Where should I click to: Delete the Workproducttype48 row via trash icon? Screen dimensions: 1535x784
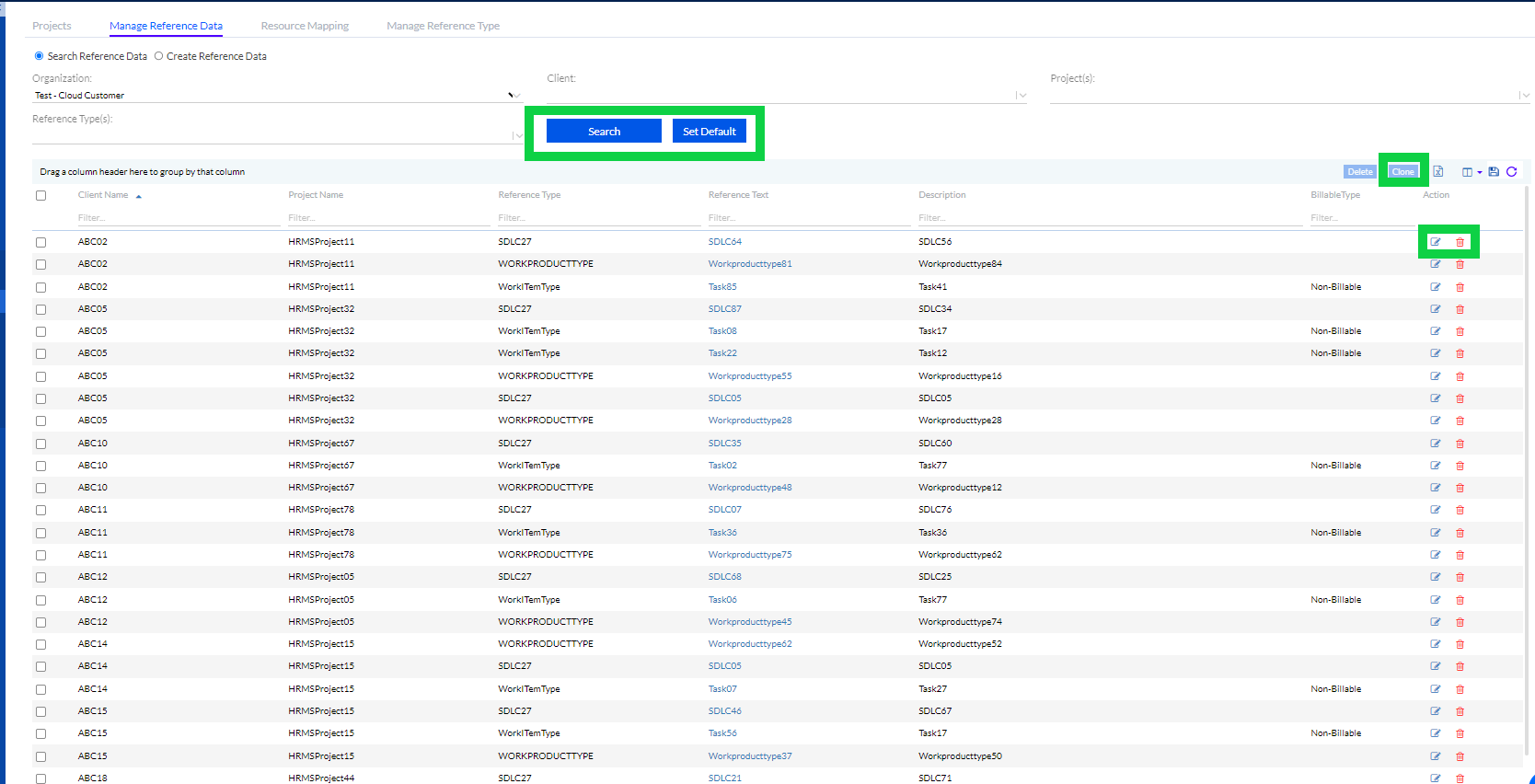tap(1460, 488)
